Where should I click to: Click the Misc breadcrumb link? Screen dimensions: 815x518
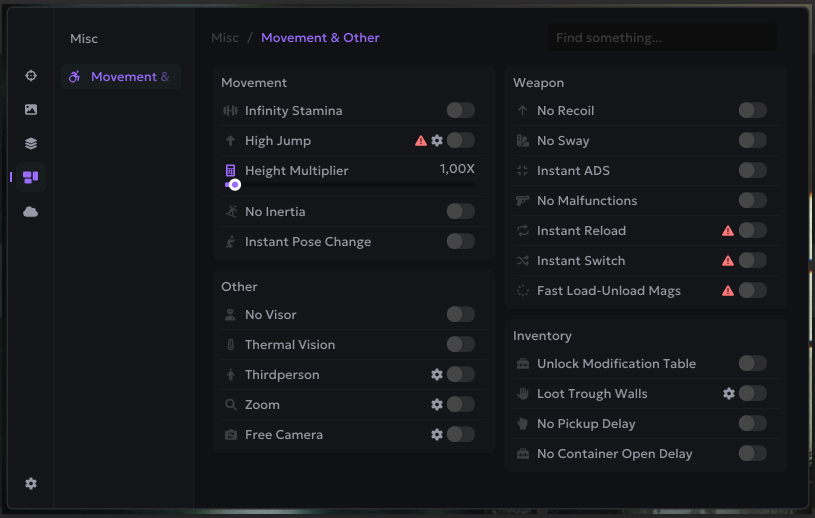pyautogui.click(x=225, y=38)
